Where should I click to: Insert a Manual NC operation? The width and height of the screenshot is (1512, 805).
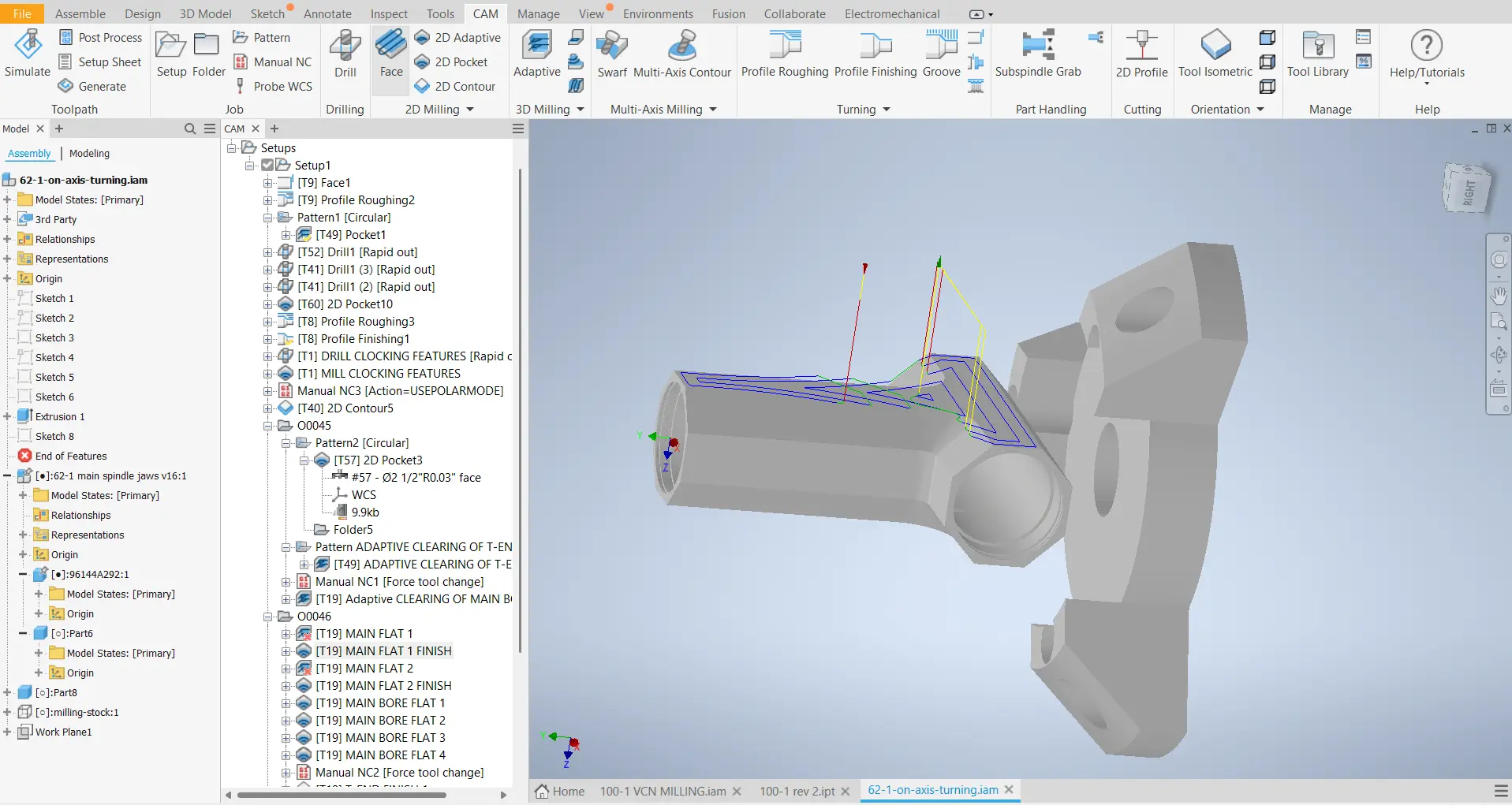coord(273,61)
